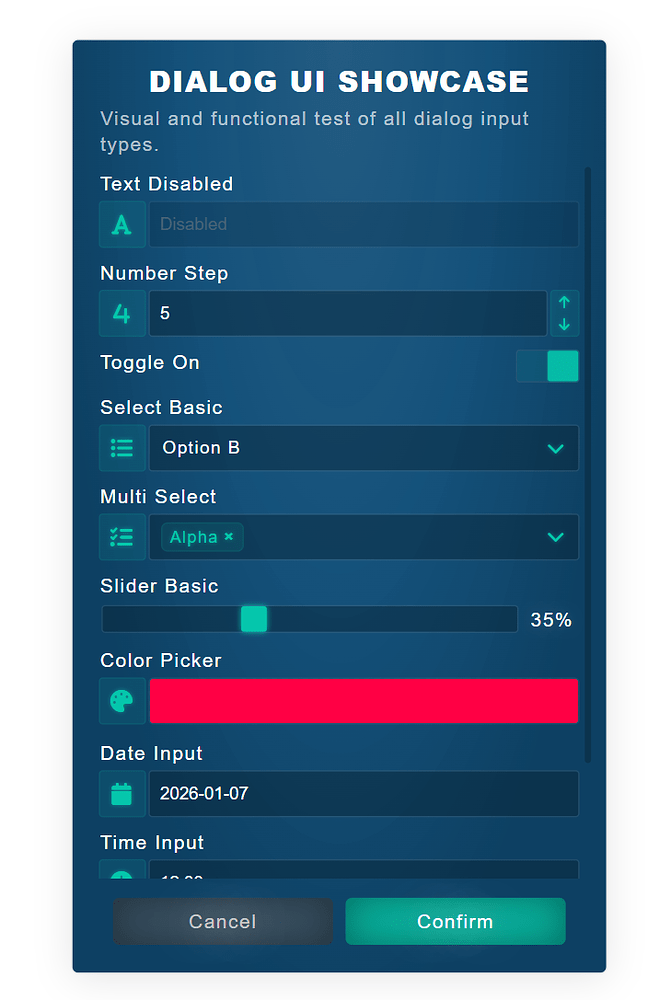The height and width of the screenshot is (1000, 658).
Task: Click the Slider Basic handle
Action: 254,619
